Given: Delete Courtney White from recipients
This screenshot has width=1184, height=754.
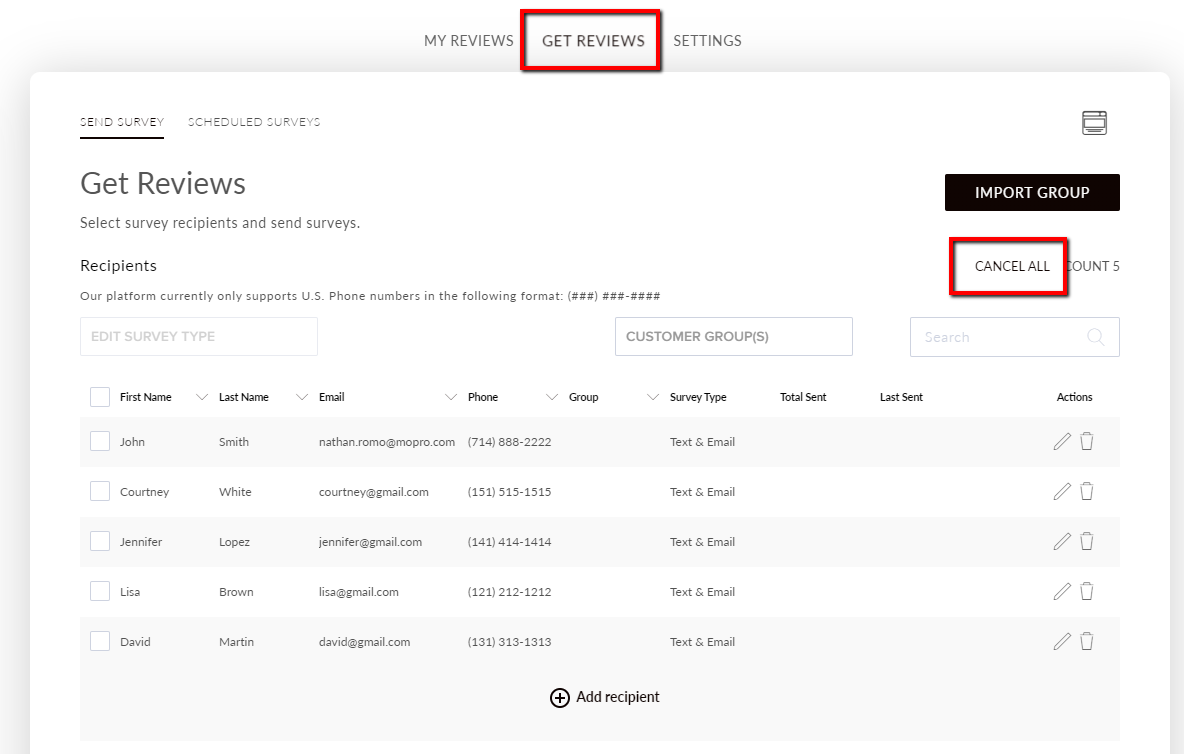Looking at the screenshot, I should [x=1087, y=491].
